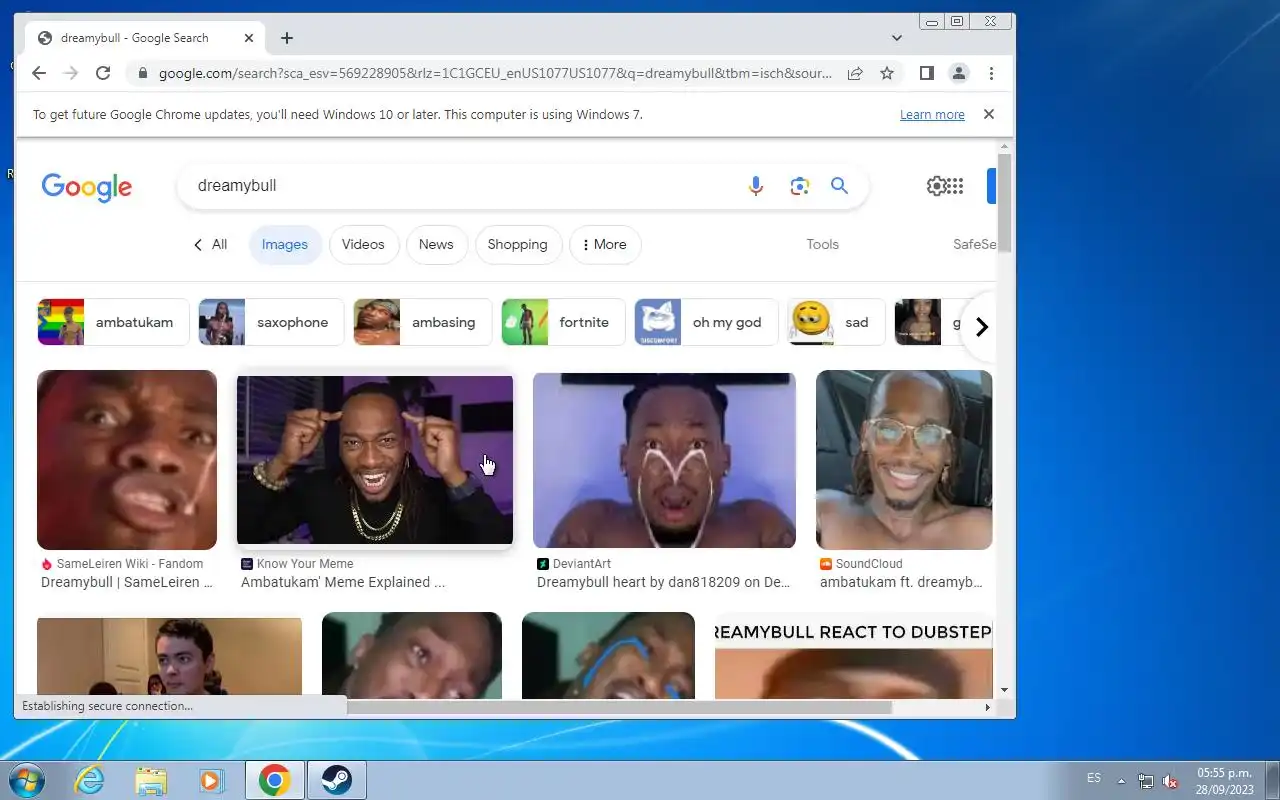1280x800 pixels.
Task: Switch to the All results tab
Action: (x=210, y=244)
